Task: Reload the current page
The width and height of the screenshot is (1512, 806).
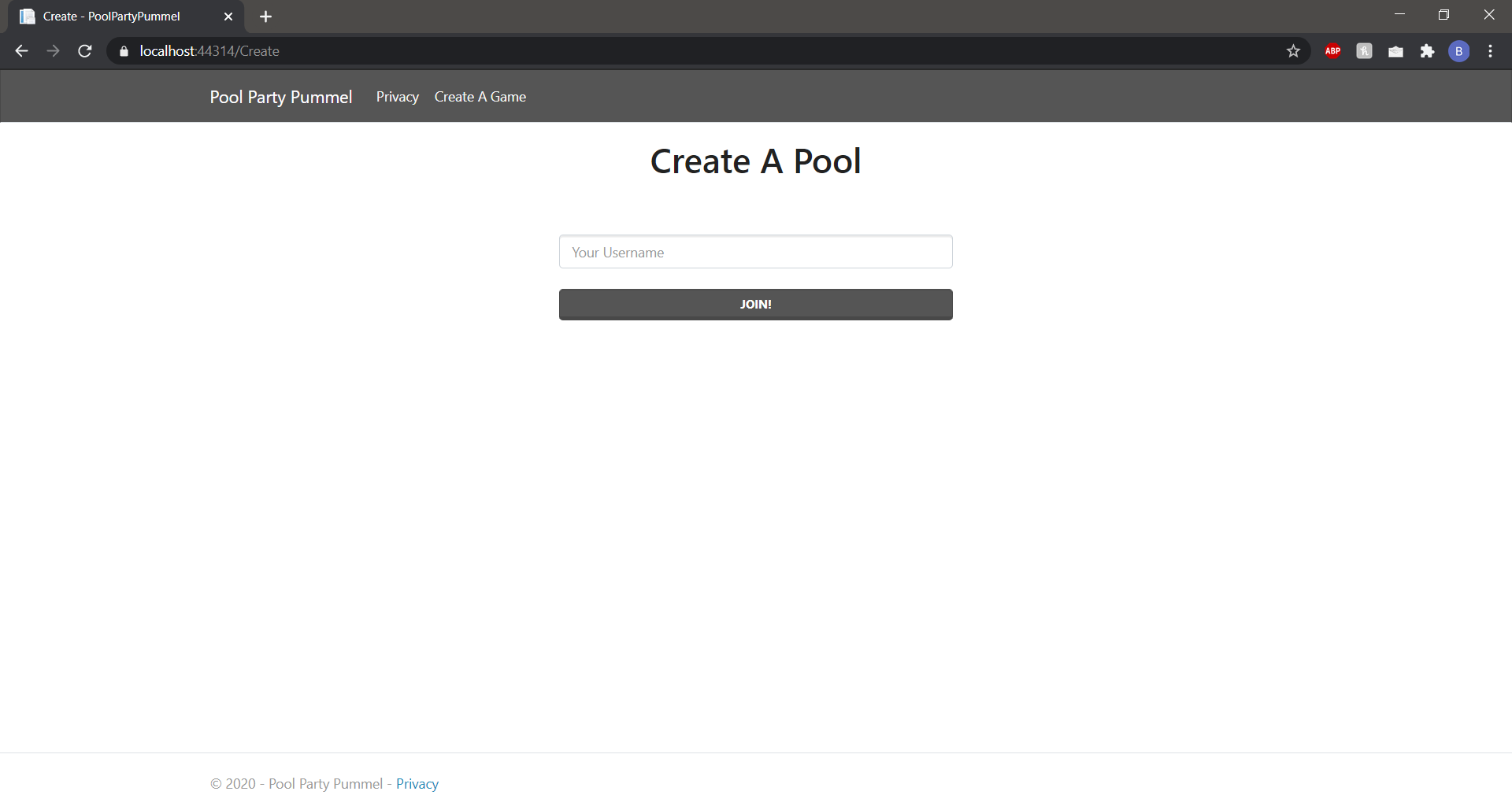Action: [x=84, y=50]
